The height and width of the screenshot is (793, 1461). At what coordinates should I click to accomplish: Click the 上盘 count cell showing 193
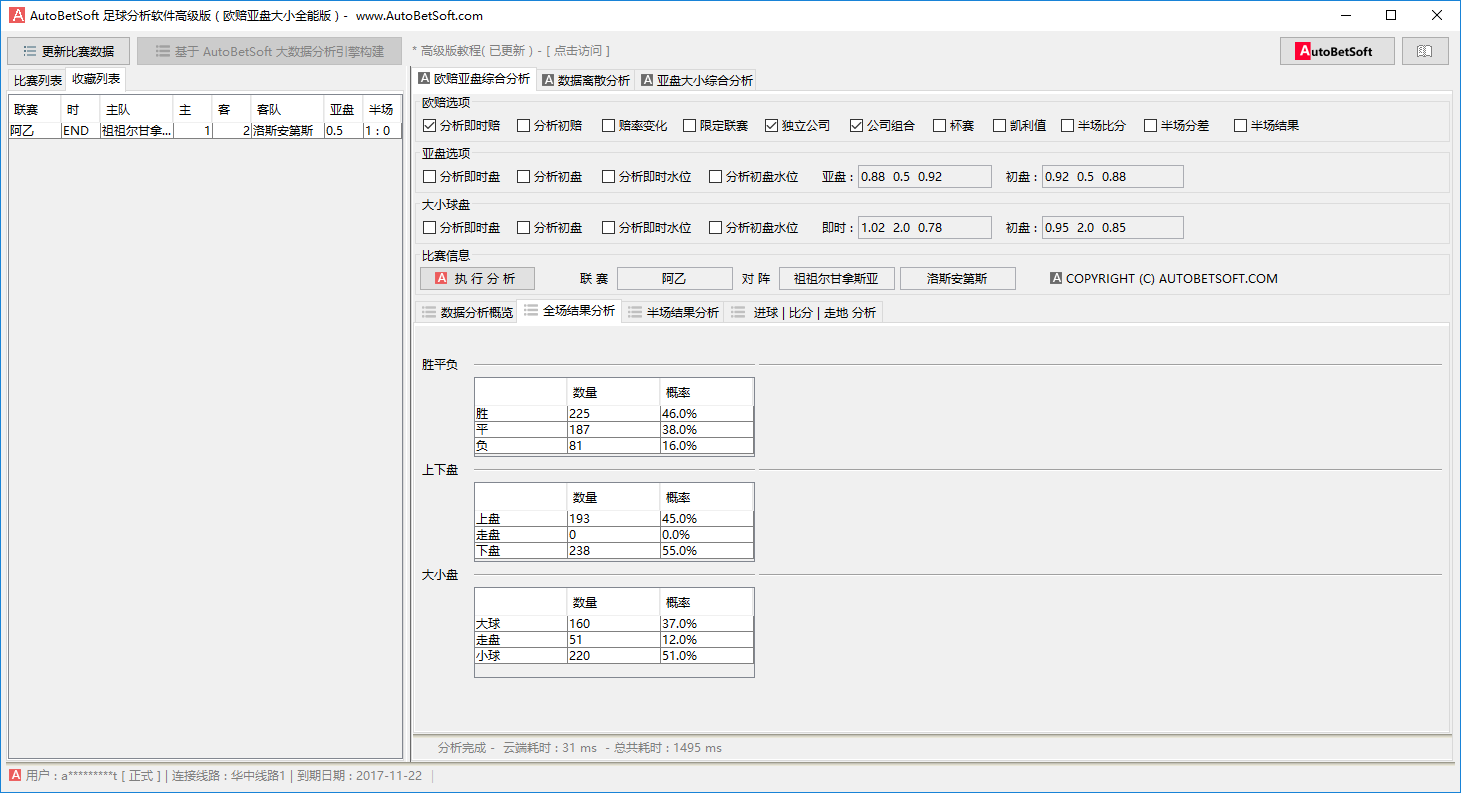click(613, 518)
